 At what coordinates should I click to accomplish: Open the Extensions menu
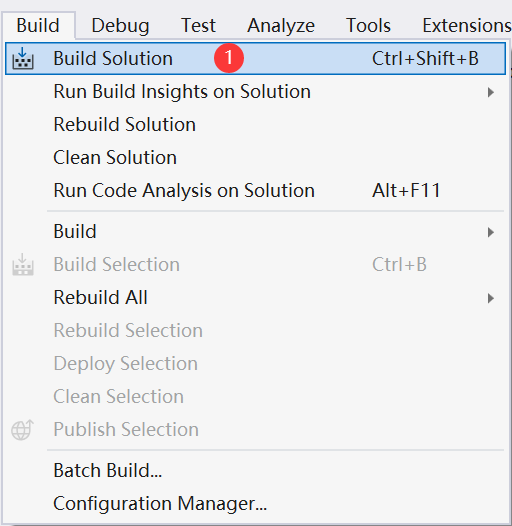[x=467, y=25]
